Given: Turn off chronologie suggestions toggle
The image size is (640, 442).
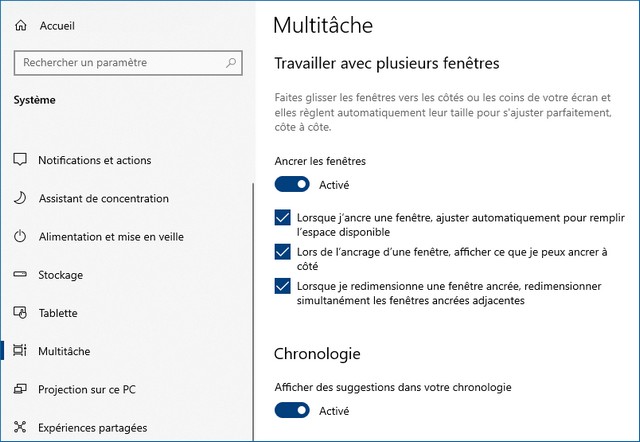Looking at the screenshot, I should (292, 410).
